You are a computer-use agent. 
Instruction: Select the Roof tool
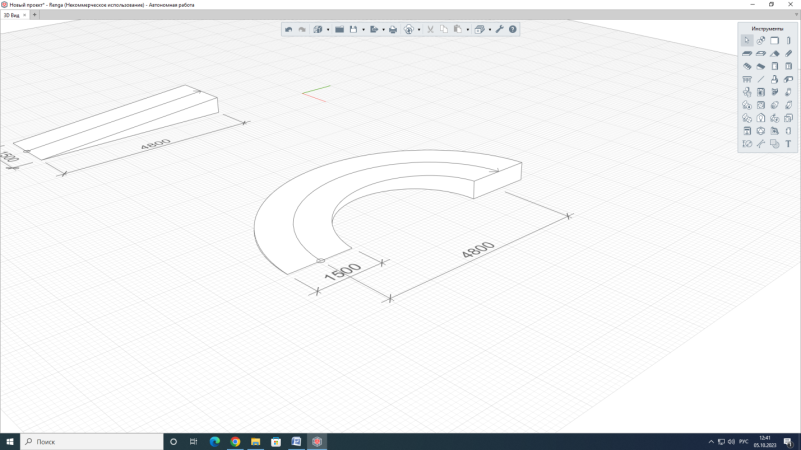click(x=774, y=53)
